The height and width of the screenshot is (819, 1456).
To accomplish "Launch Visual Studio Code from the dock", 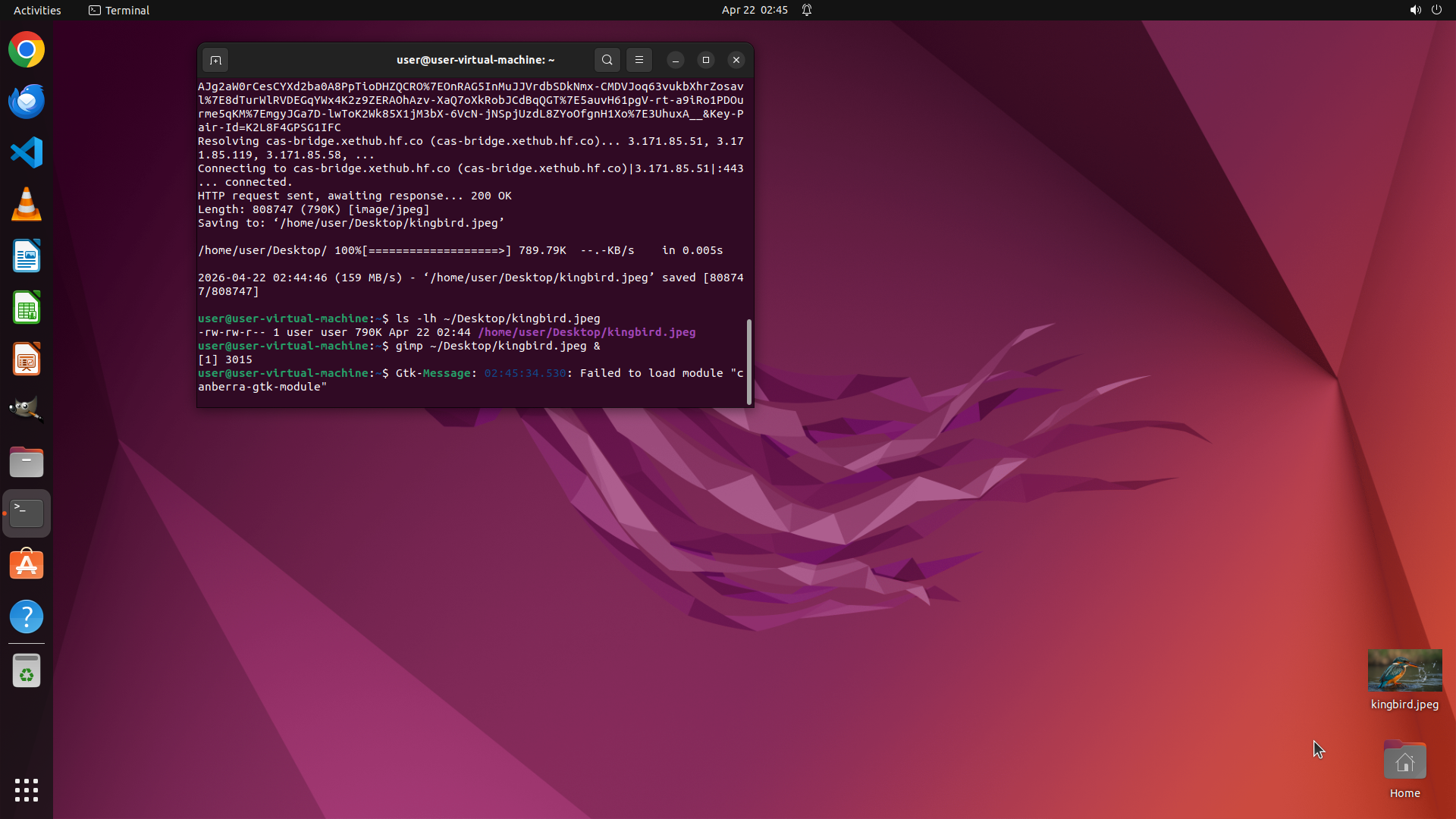I will [27, 153].
